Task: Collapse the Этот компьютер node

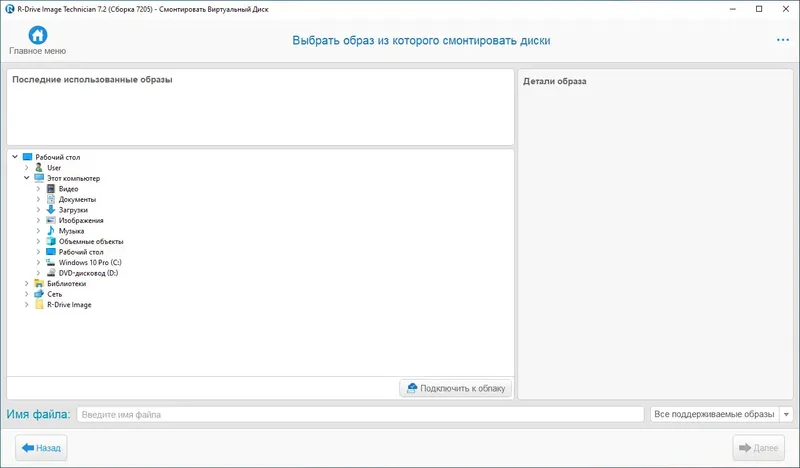Action: click(x=27, y=178)
